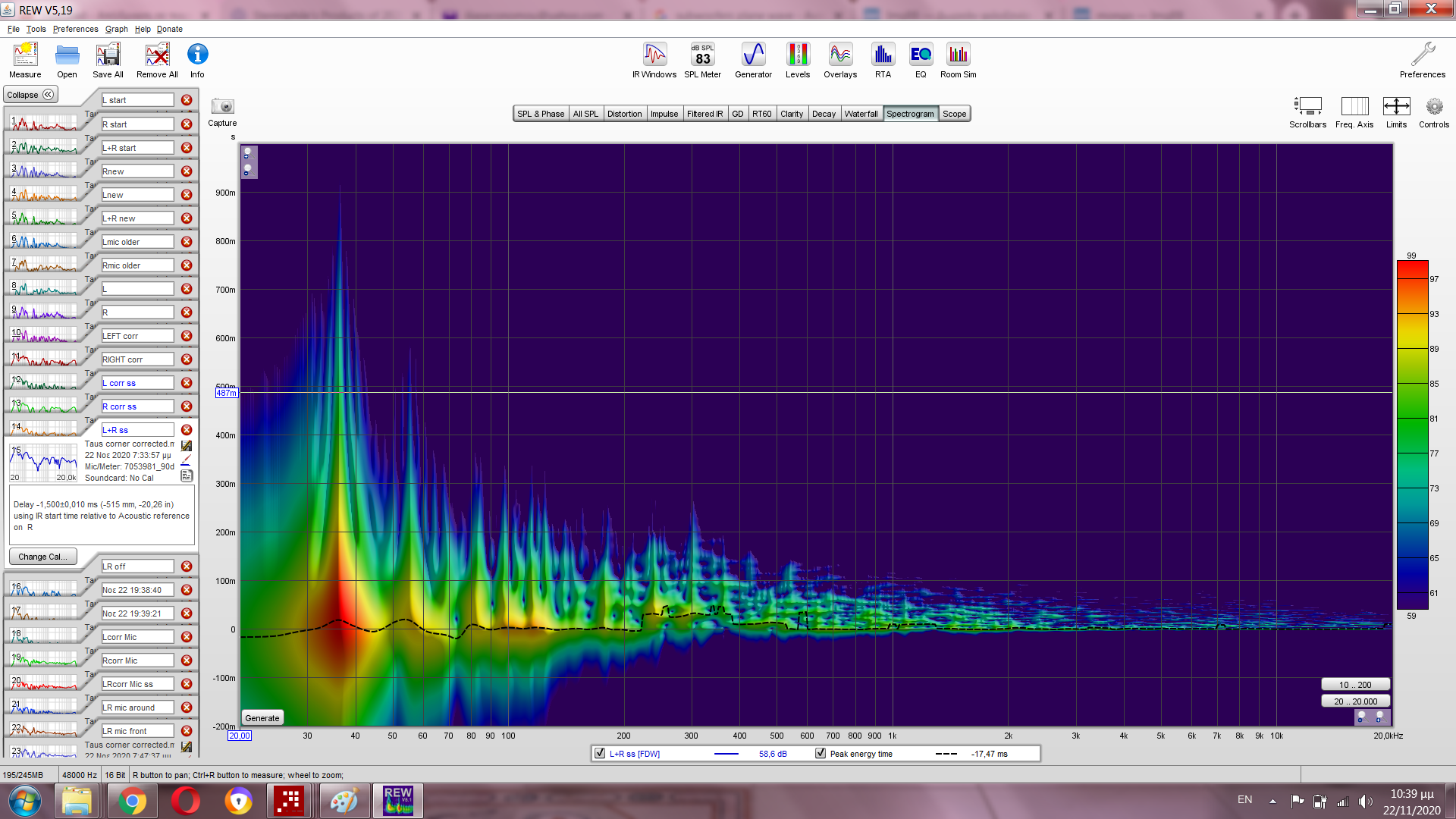Click the Generate button
The image size is (1456, 819).
click(262, 718)
